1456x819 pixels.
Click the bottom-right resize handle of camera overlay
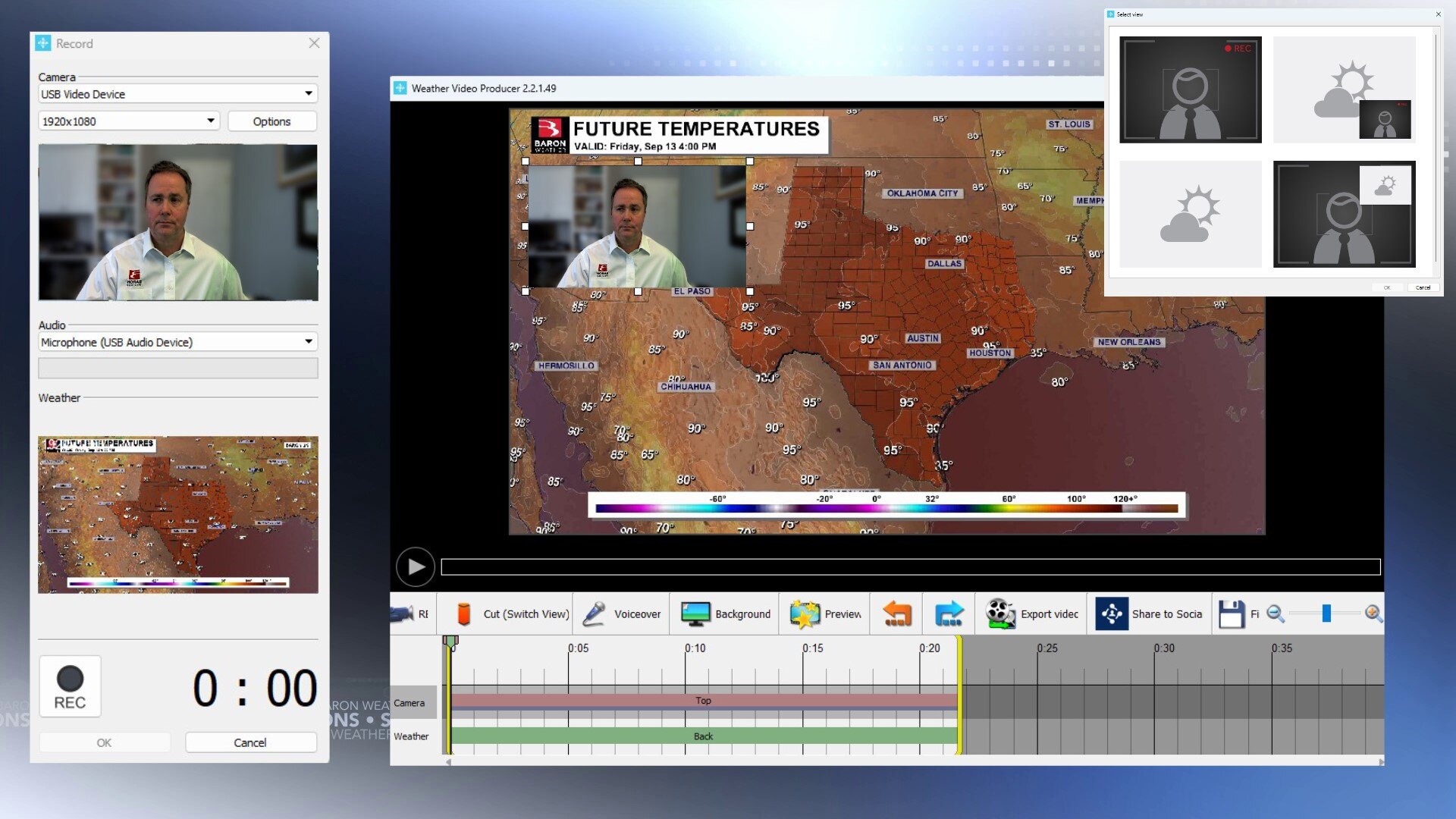[x=750, y=291]
